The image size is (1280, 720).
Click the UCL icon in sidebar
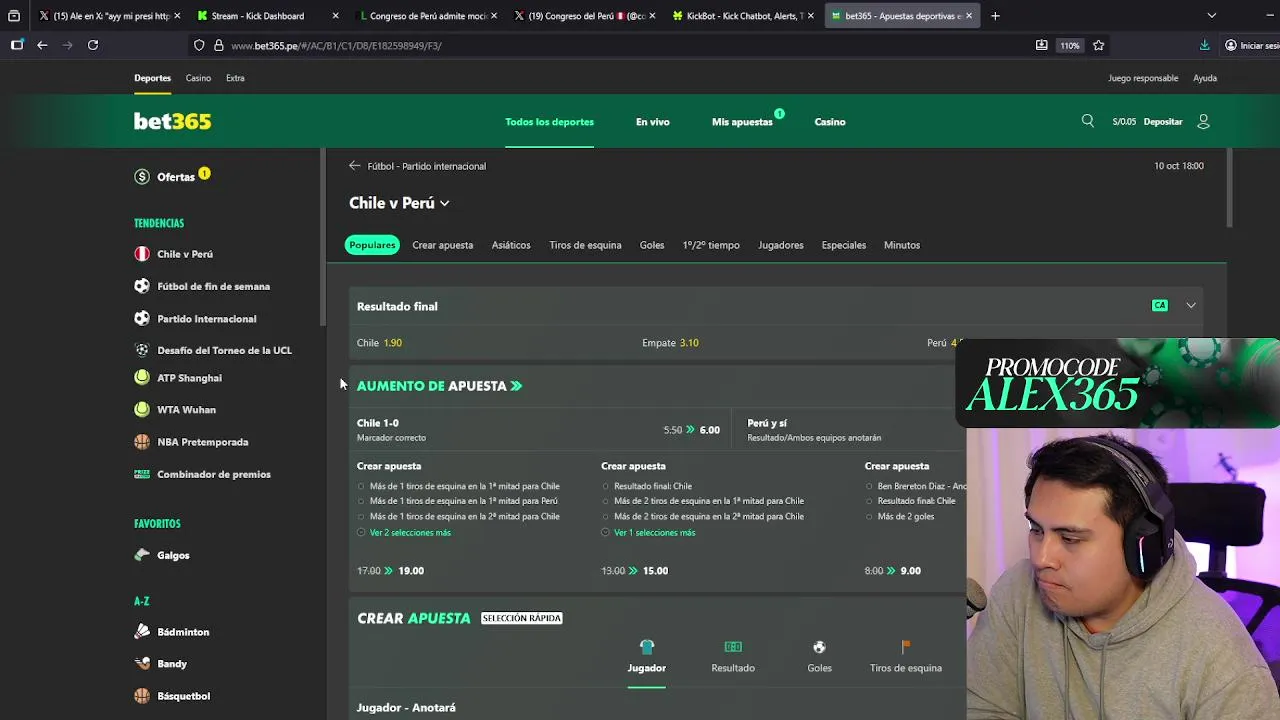[x=142, y=350]
